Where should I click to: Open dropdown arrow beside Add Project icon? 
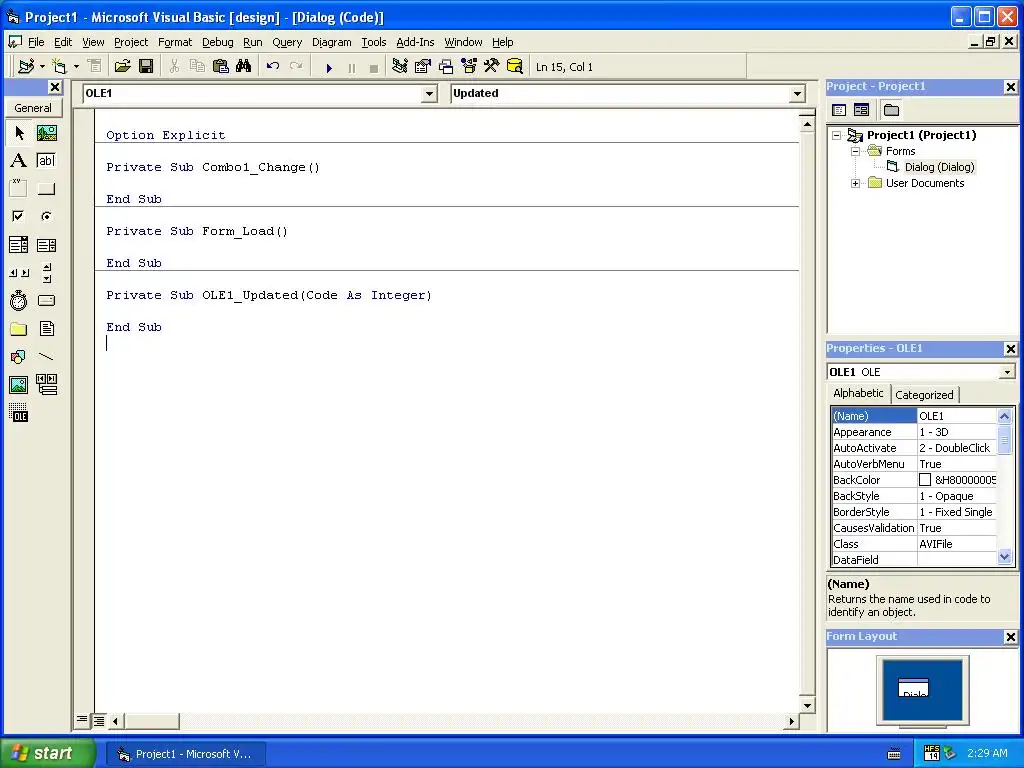42,67
